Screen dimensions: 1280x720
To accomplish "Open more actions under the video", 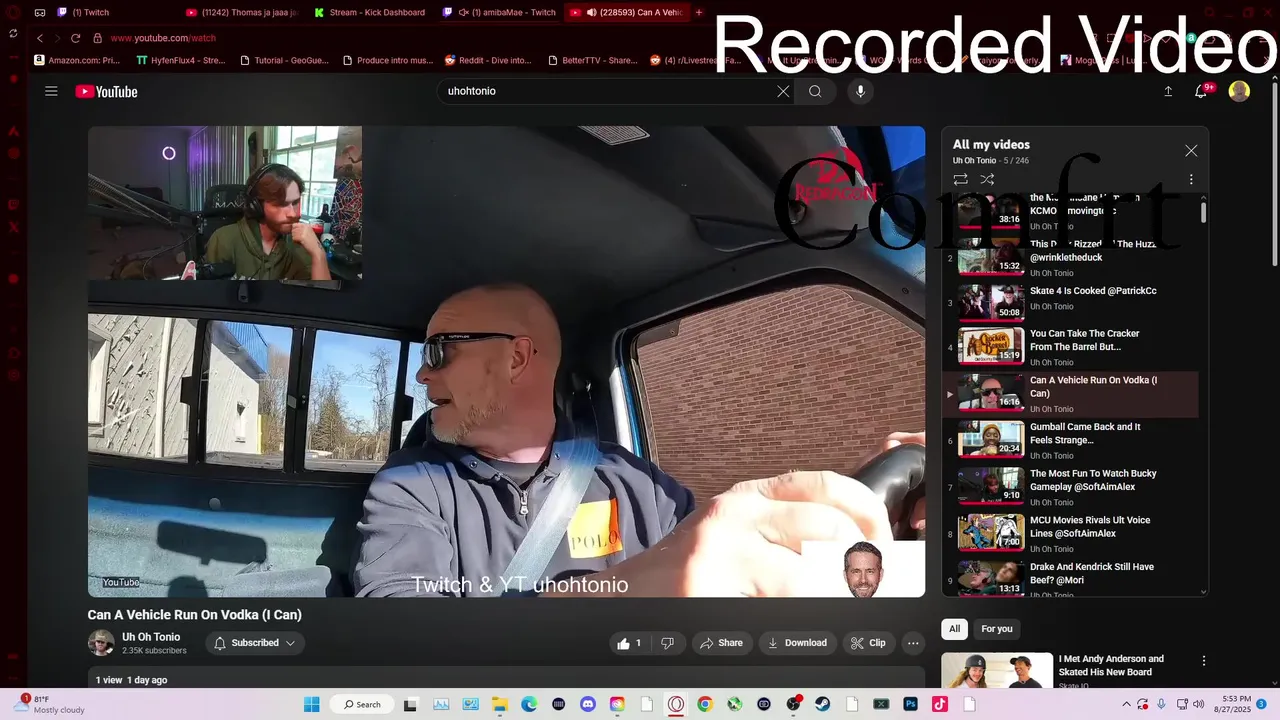I will (912, 643).
